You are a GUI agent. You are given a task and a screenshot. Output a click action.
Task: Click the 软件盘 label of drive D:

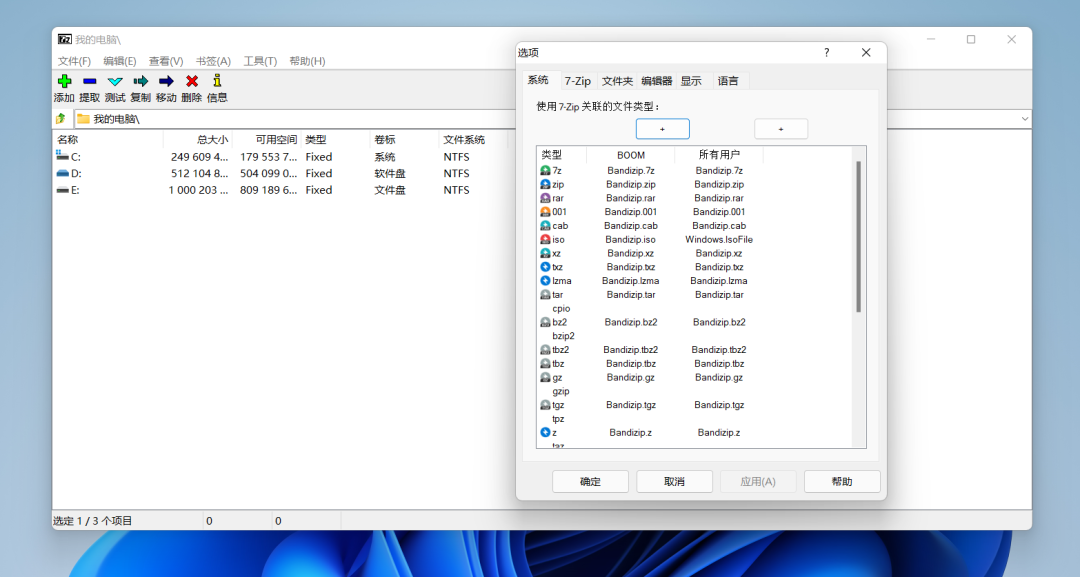pos(389,174)
